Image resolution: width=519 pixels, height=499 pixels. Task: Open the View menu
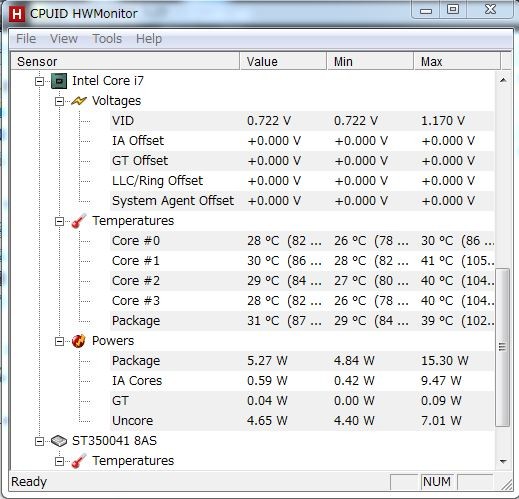tap(64, 39)
